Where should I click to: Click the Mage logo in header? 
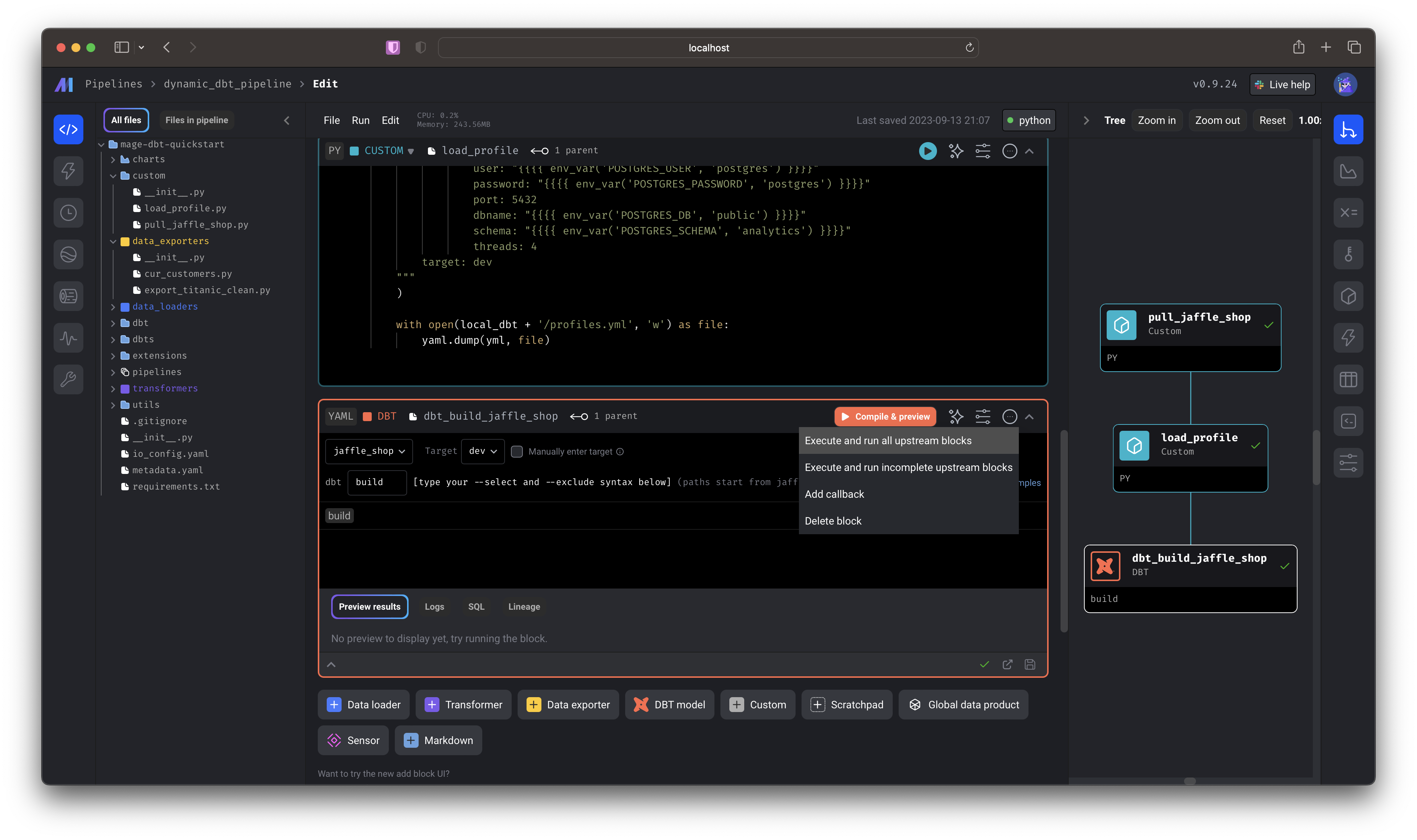point(64,84)
